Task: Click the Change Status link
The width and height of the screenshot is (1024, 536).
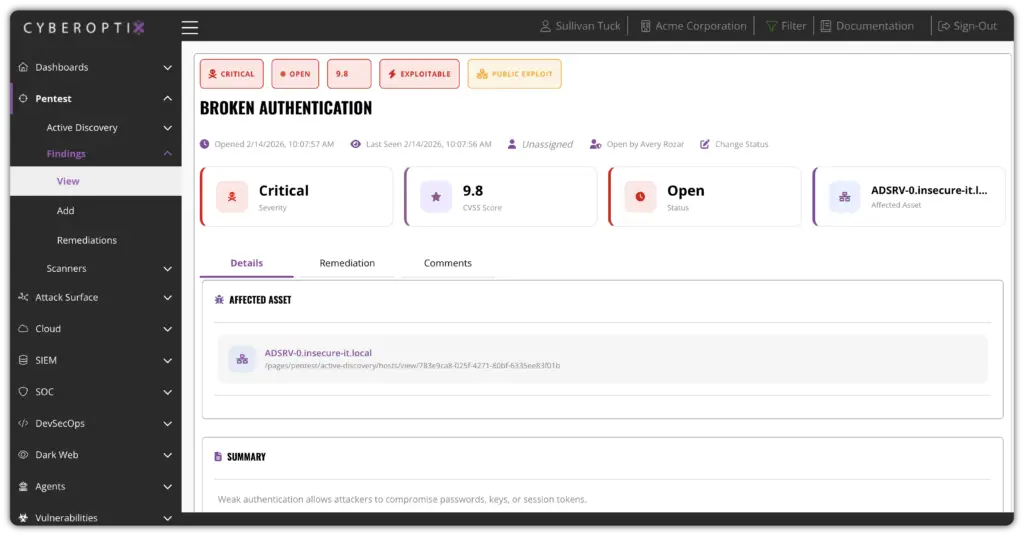Action: tap(741, 144)
